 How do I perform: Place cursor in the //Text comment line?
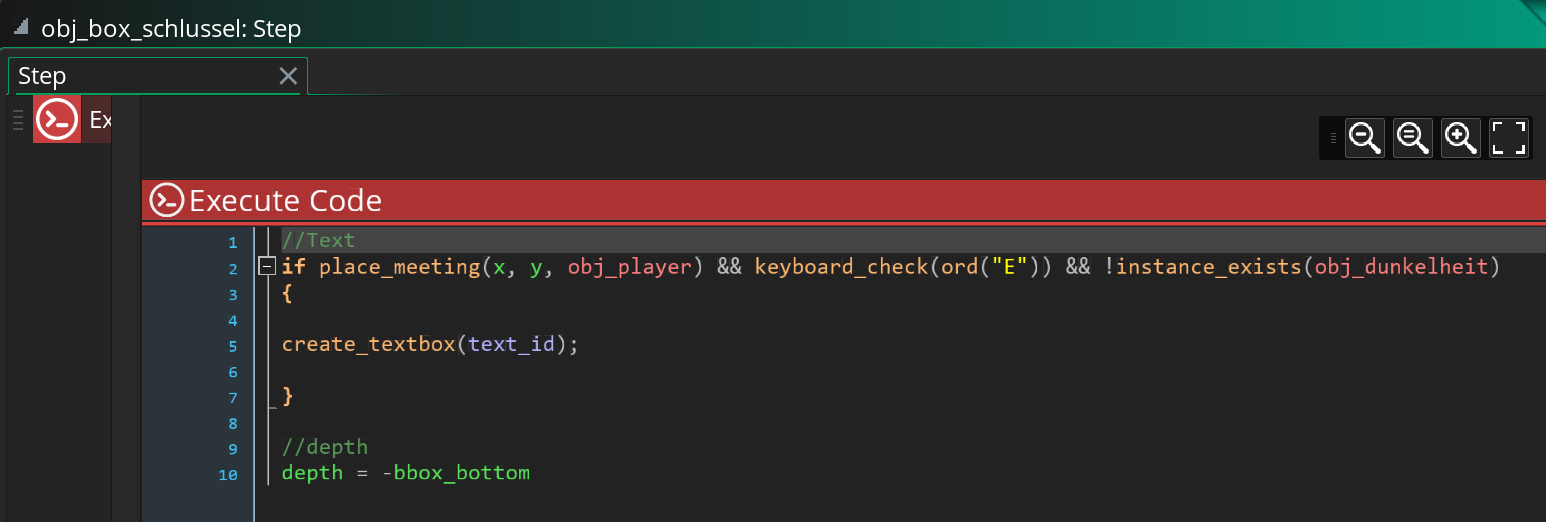319,241
